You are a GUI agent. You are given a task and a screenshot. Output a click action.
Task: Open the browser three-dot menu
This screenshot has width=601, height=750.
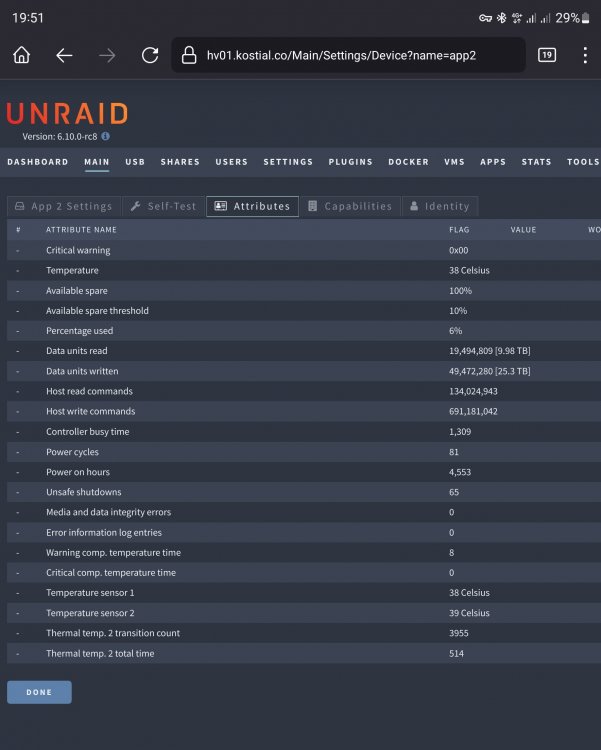[585, 55]
